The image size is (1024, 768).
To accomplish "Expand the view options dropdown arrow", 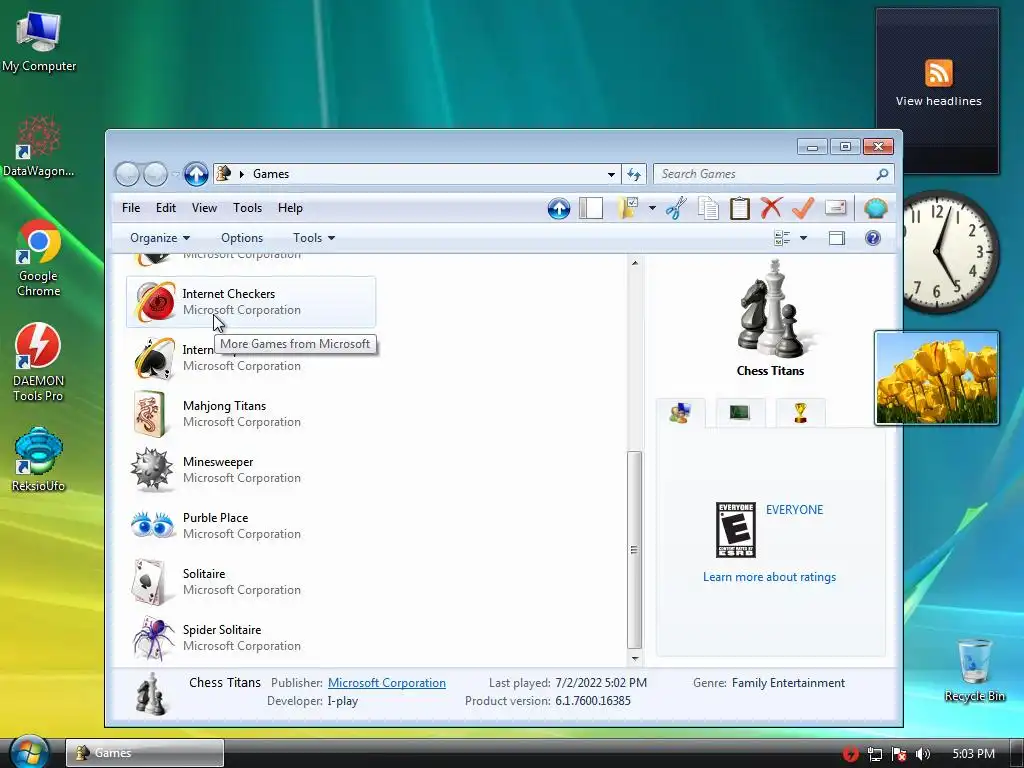I will [803, 238].
